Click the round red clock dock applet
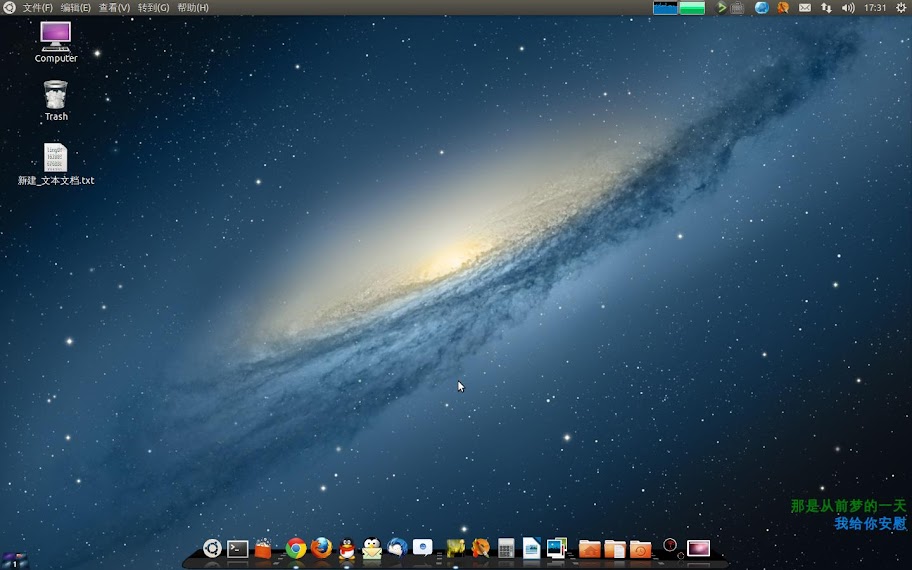 click(670, 545)
